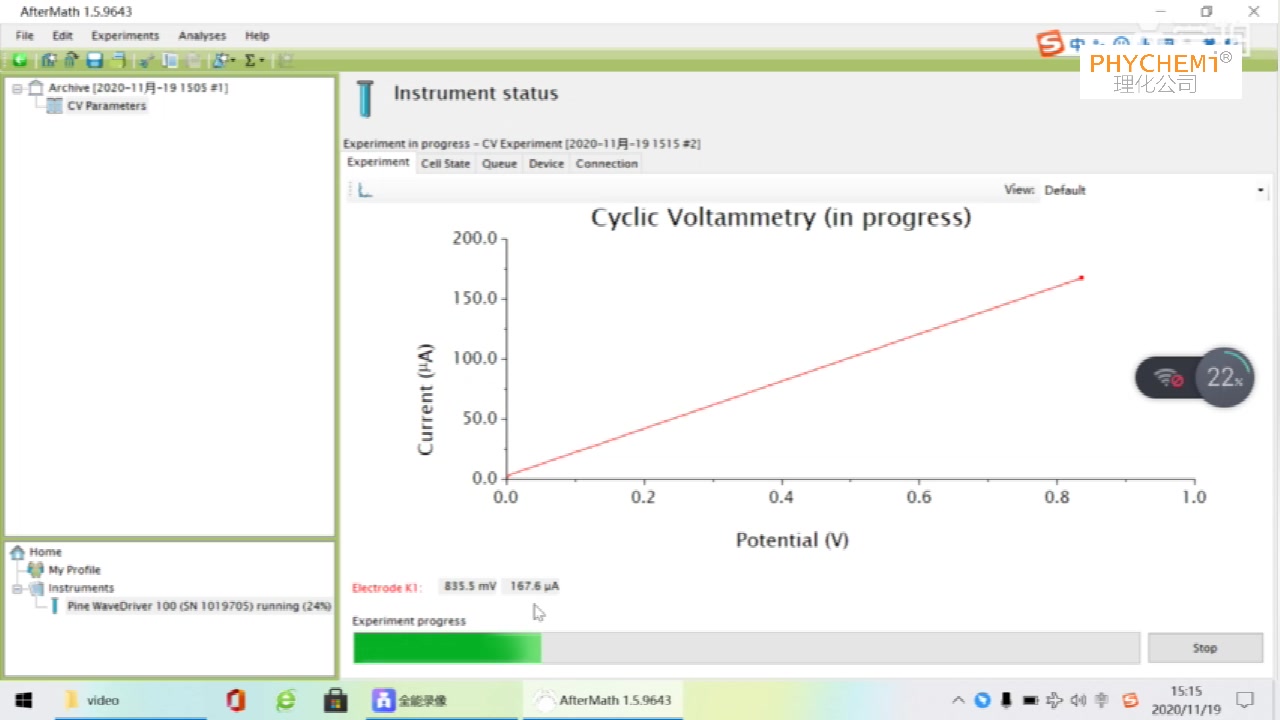1280x720 pixels.
Task: Switch to the Experiment tab
Action: pos(378,162)
